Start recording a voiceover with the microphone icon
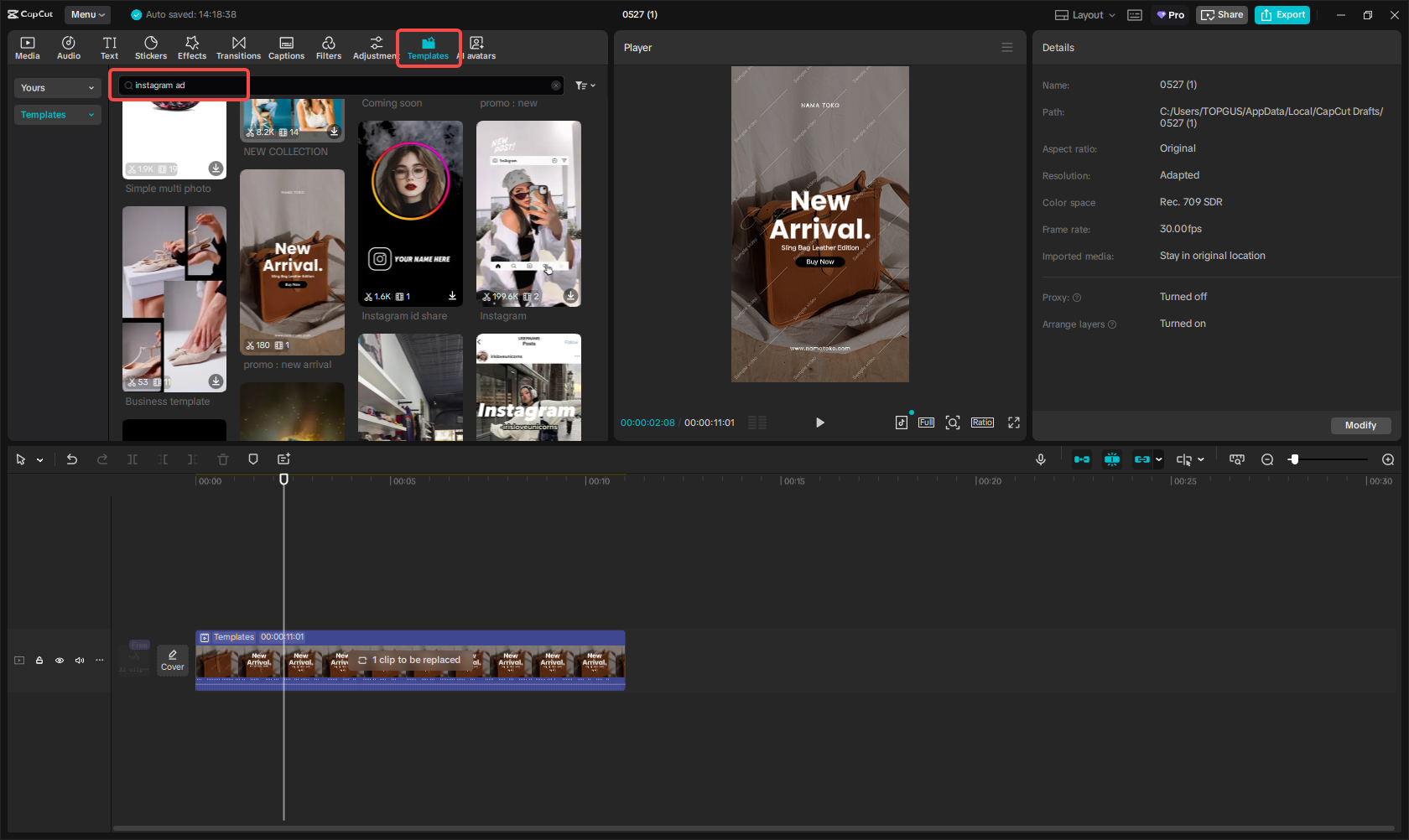This screenshot has width=1409, height=840. click(1040, 459)
